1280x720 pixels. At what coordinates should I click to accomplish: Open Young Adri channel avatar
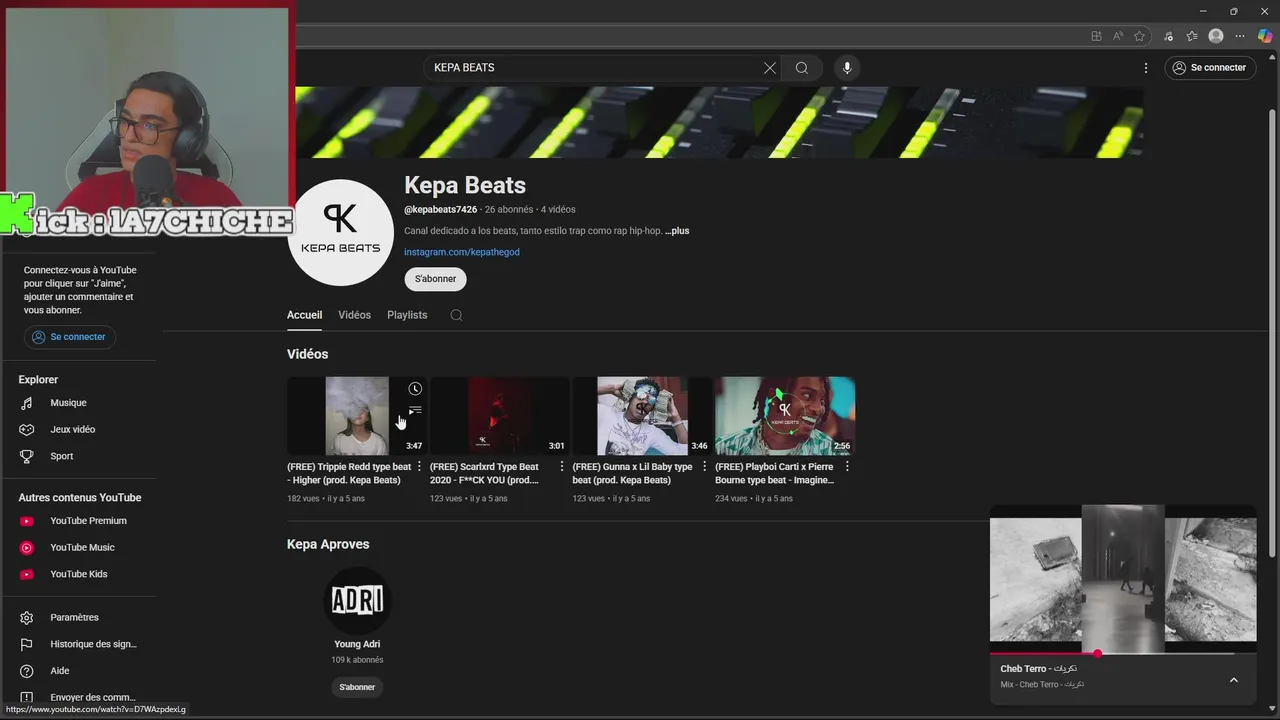point(357,599)
